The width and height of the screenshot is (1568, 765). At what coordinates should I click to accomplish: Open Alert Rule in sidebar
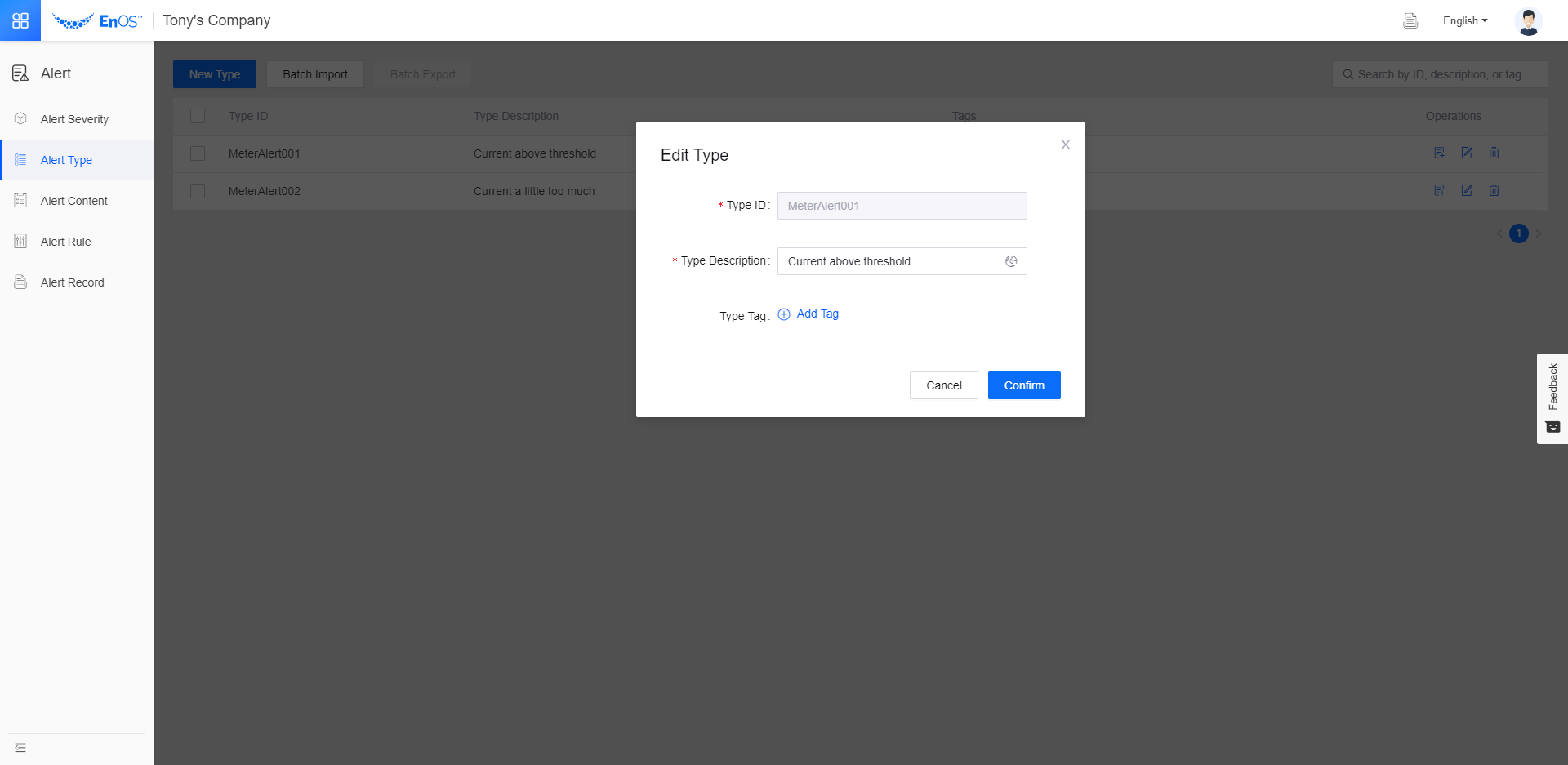pos(66,242)
